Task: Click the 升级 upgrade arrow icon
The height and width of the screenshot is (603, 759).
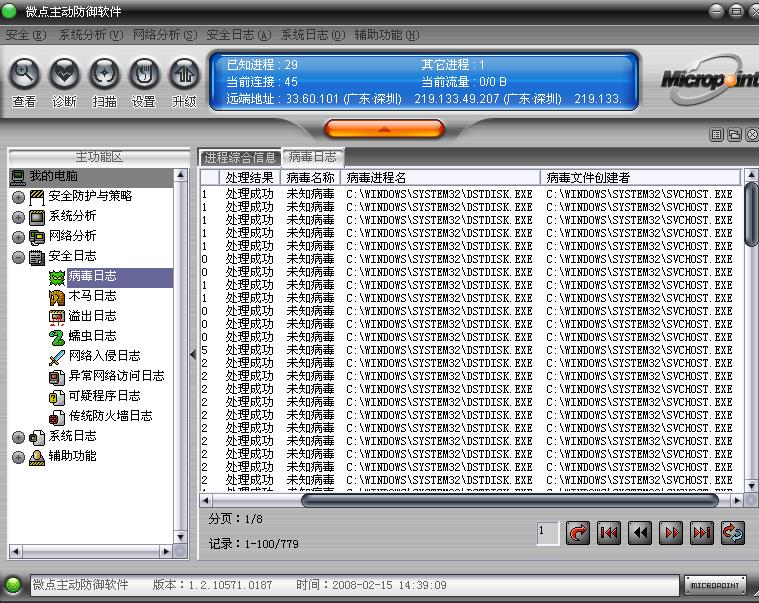Action: click(184, 74)
